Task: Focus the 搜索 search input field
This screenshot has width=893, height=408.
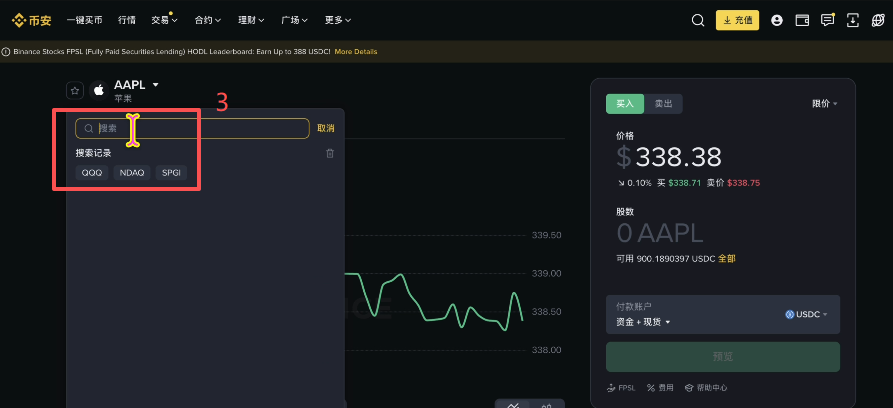Action: (x=192, y=129)
